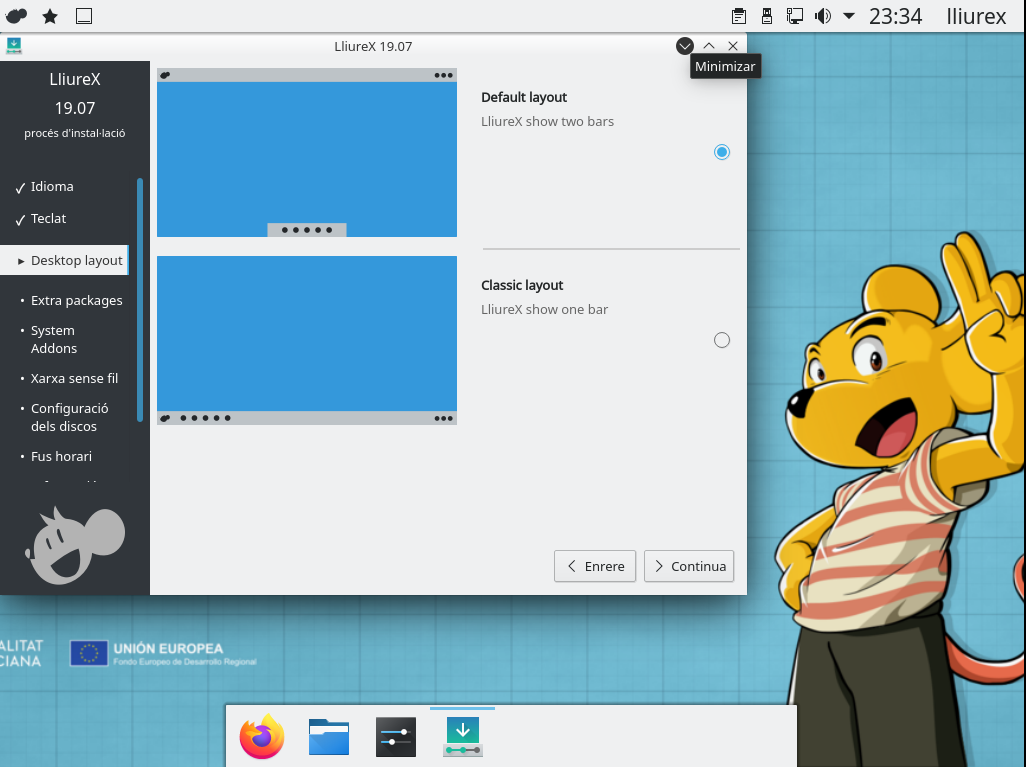Open the lliurex user menu

click(x=976, y=16)
